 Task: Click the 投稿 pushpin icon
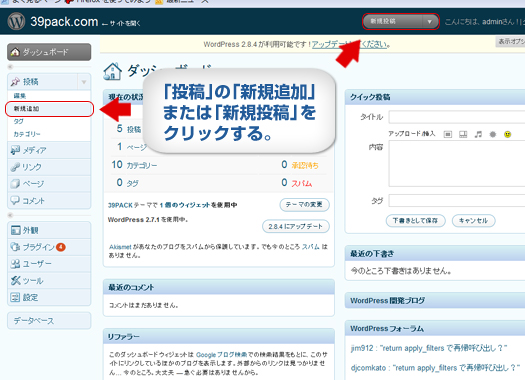15,82
